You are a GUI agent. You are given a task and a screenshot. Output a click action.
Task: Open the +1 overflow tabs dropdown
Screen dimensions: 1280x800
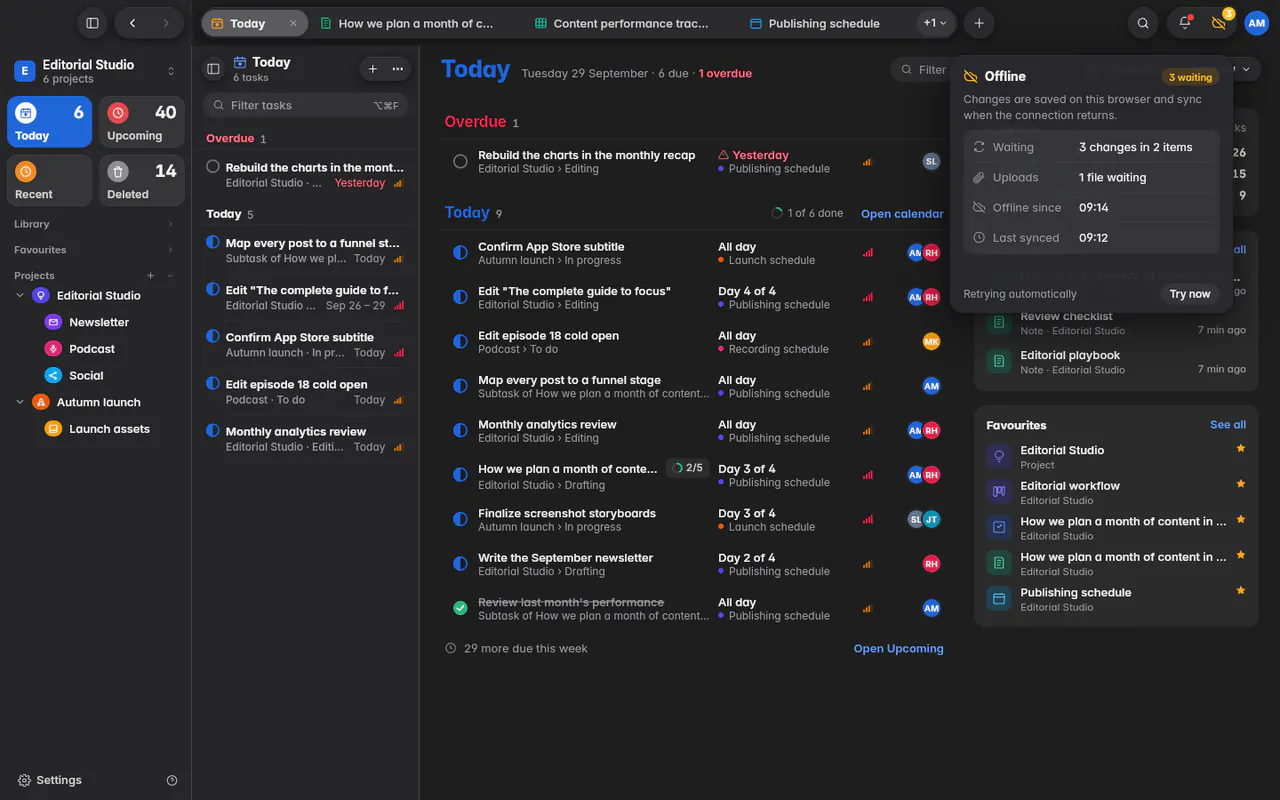click(936, 23)
